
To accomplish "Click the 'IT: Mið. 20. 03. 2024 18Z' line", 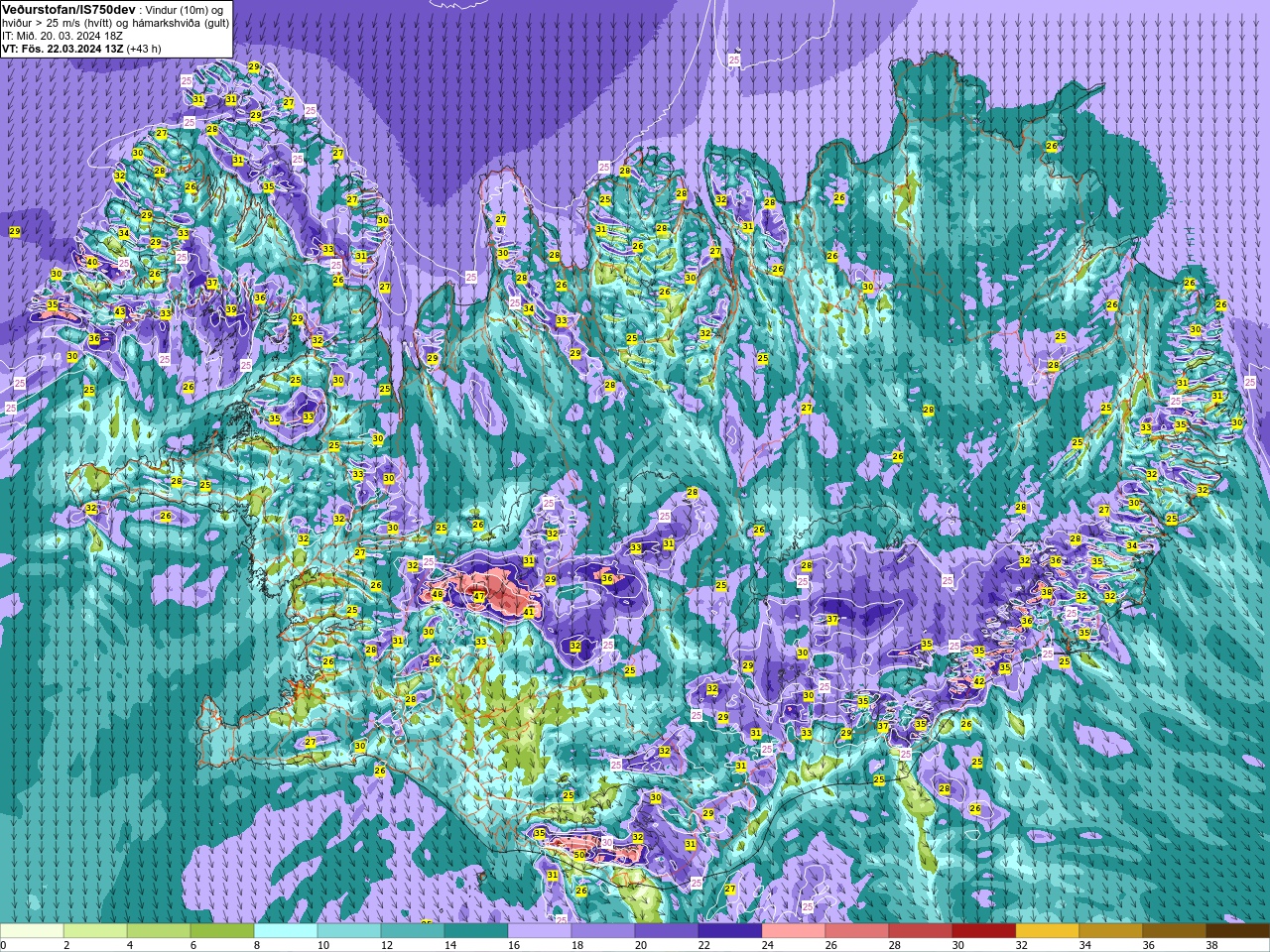I will coord(63,35).
